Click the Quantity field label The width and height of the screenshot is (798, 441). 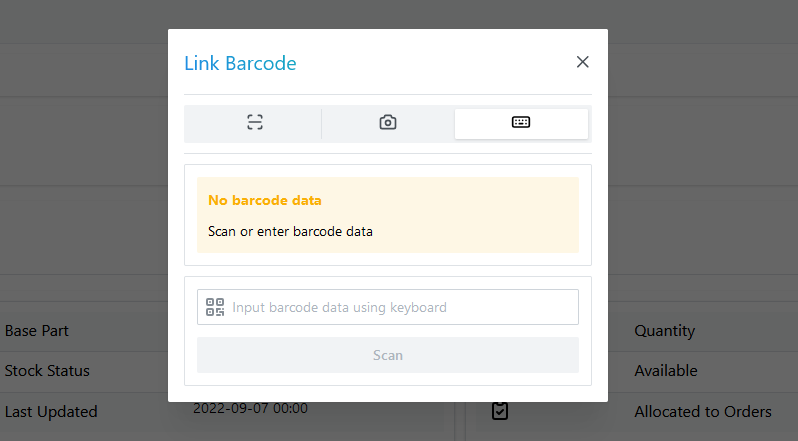[664, 331]
